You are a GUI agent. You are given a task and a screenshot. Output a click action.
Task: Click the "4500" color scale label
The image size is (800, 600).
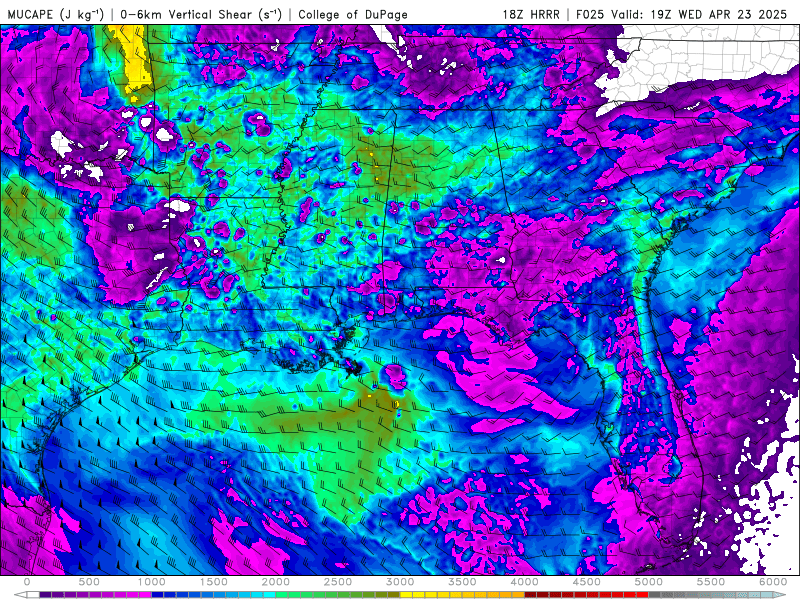click(x=587, y=582)
